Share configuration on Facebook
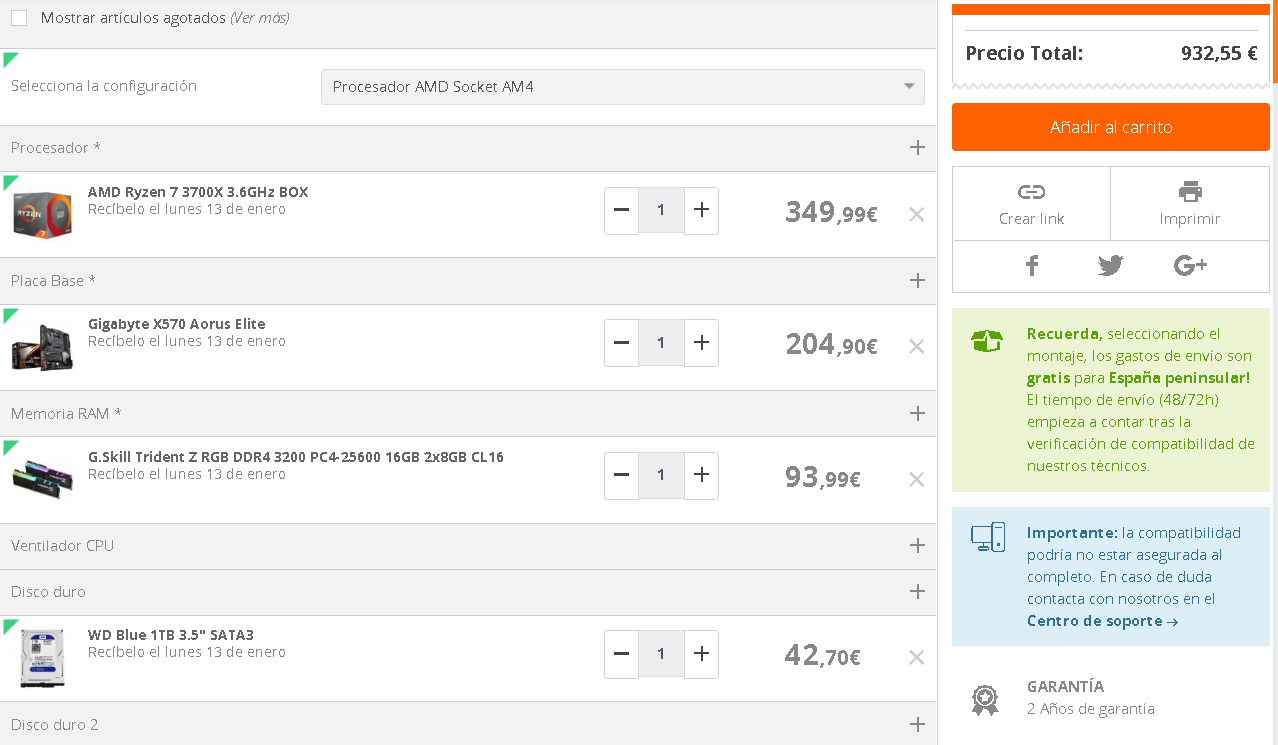The width and height of the screenshot is (1278, 745). point(1032,265)
